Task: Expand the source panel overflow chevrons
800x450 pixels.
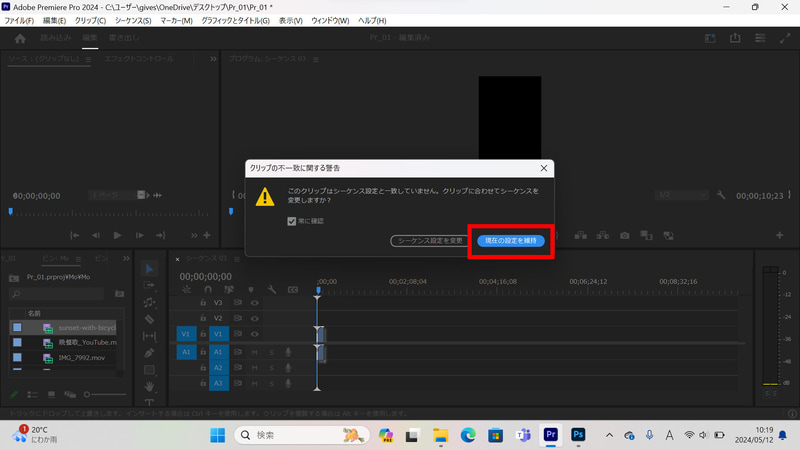Action: pos(213,59)
